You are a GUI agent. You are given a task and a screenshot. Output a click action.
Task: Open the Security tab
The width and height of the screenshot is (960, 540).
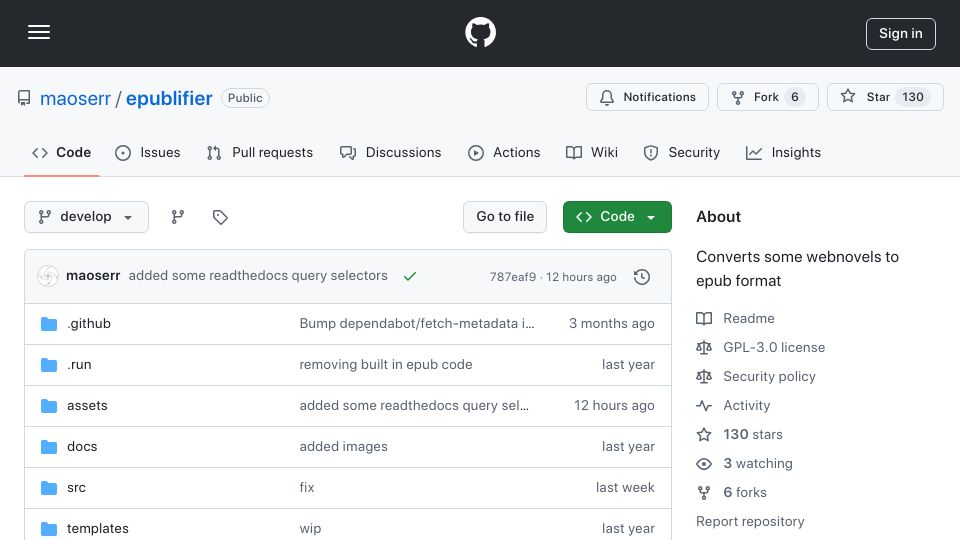pyautogui.click(x=681, y=152)
